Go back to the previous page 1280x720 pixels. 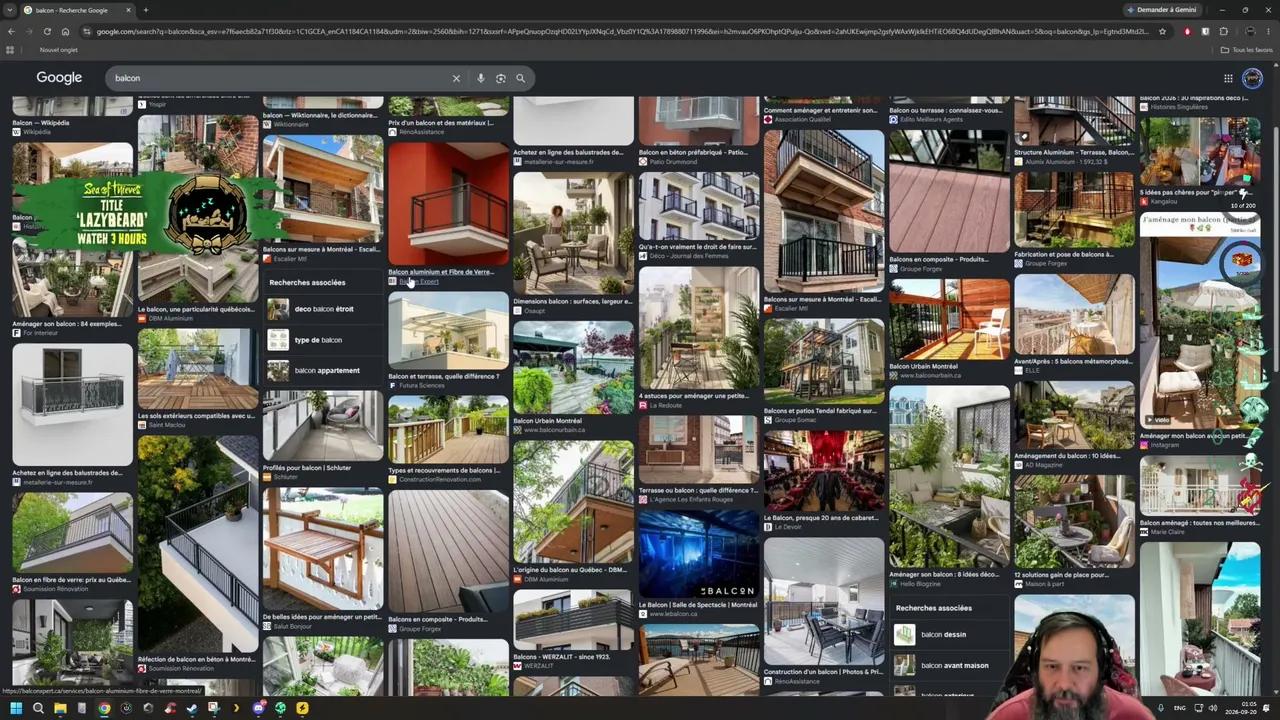pos(11,31)
